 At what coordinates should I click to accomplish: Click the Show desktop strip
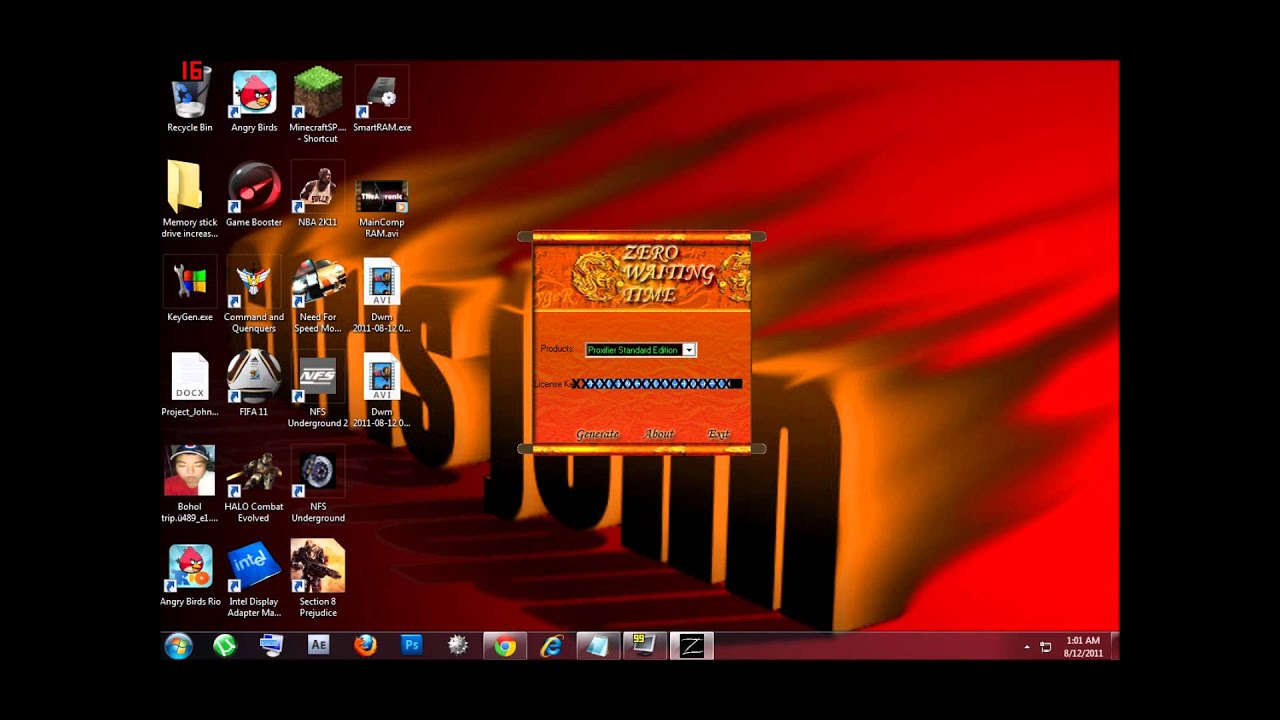[1115, 646]
